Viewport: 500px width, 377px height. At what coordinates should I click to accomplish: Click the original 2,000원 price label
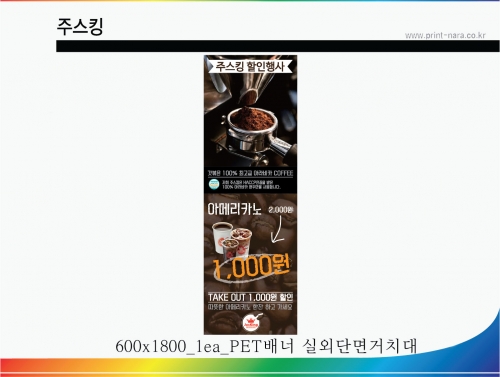pyautogui.click(x=280, y=209)
